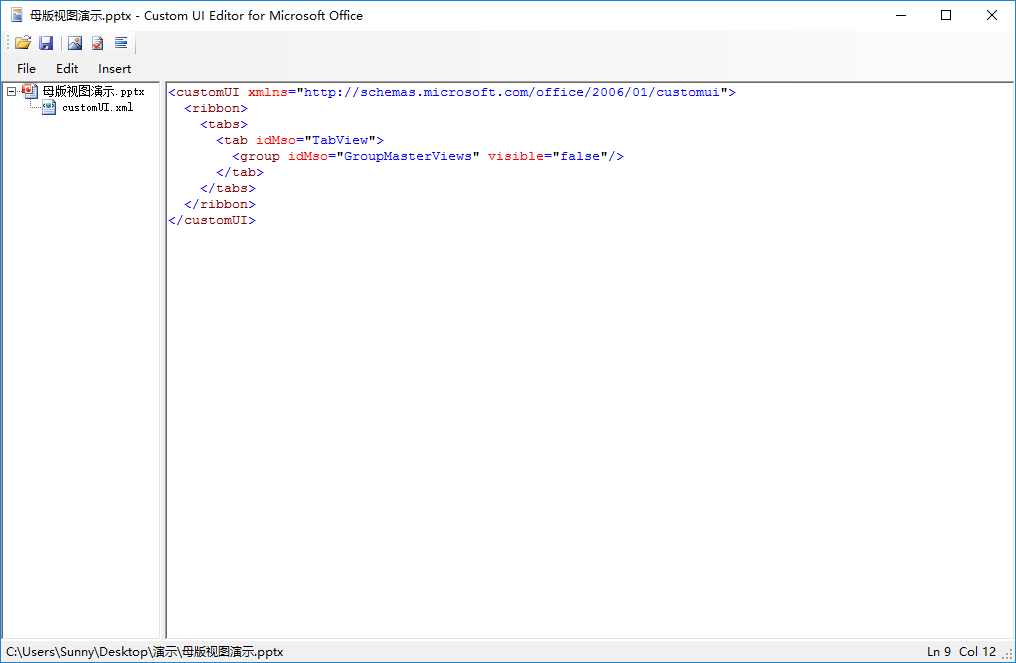Click the closing </tab> tag
Viewport: 1016px width, 663px height.
[240, 172]
